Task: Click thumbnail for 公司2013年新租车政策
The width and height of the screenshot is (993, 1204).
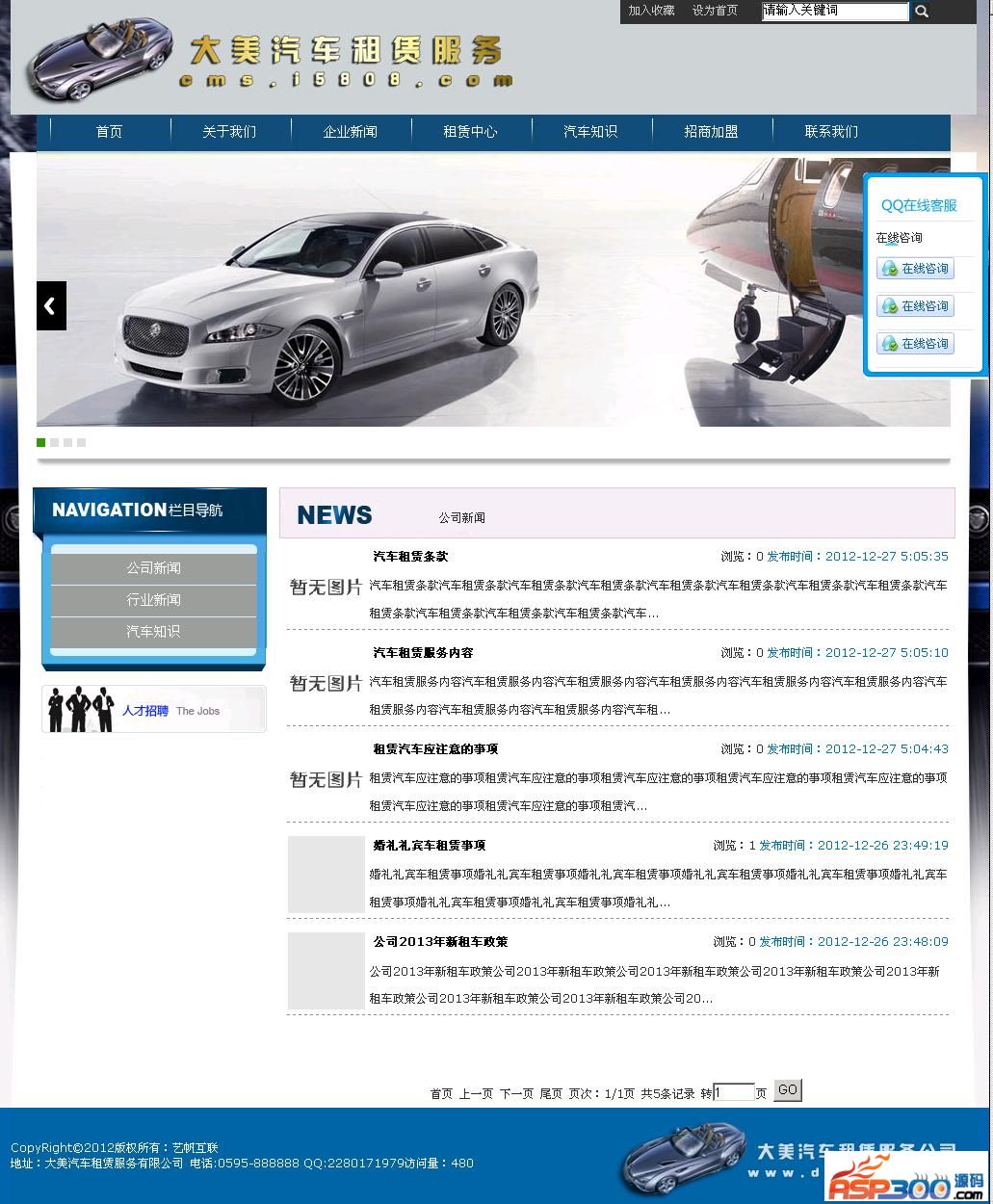Action: tap(327, 971)
